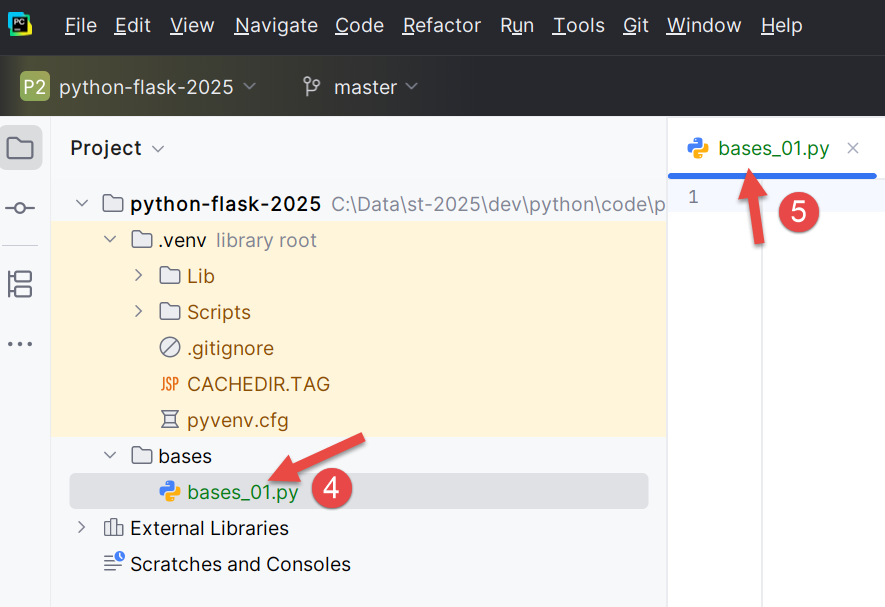Close the bases_01.py editor tab
Screen dimensions: 885x607
pos(852,148)
